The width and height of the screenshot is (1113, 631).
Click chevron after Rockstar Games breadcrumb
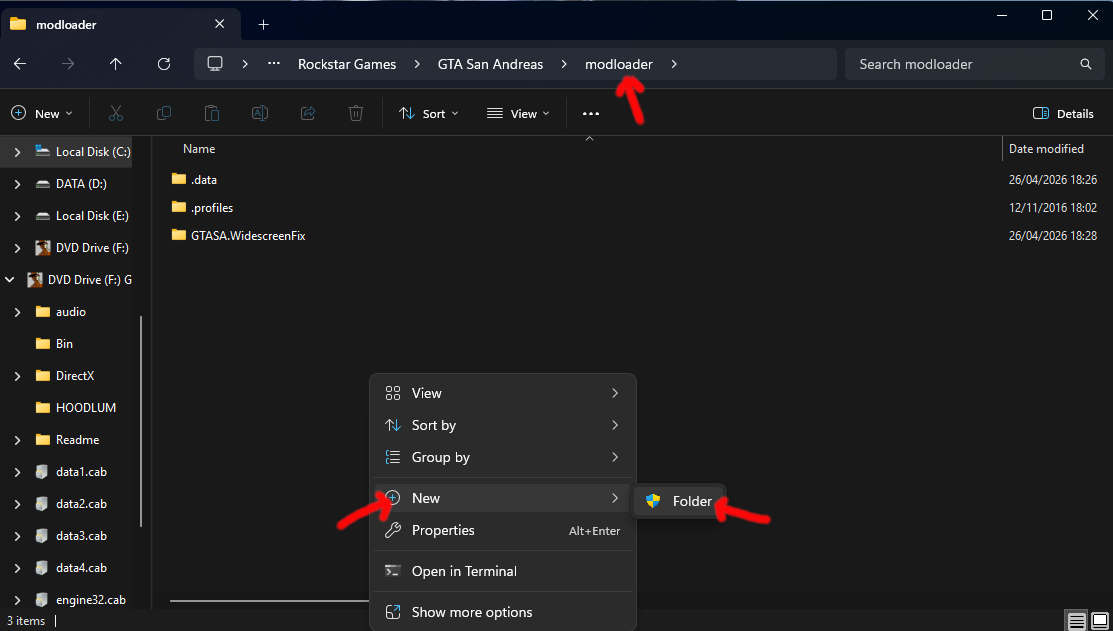click(416, 64)
